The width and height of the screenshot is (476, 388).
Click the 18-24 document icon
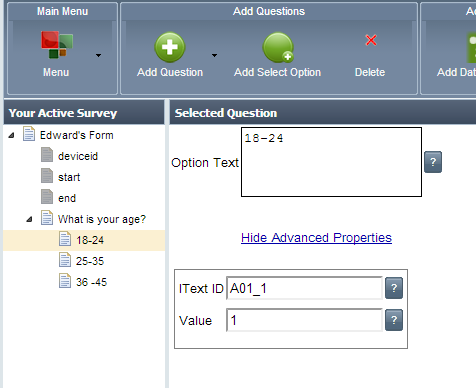coord(65,239)
